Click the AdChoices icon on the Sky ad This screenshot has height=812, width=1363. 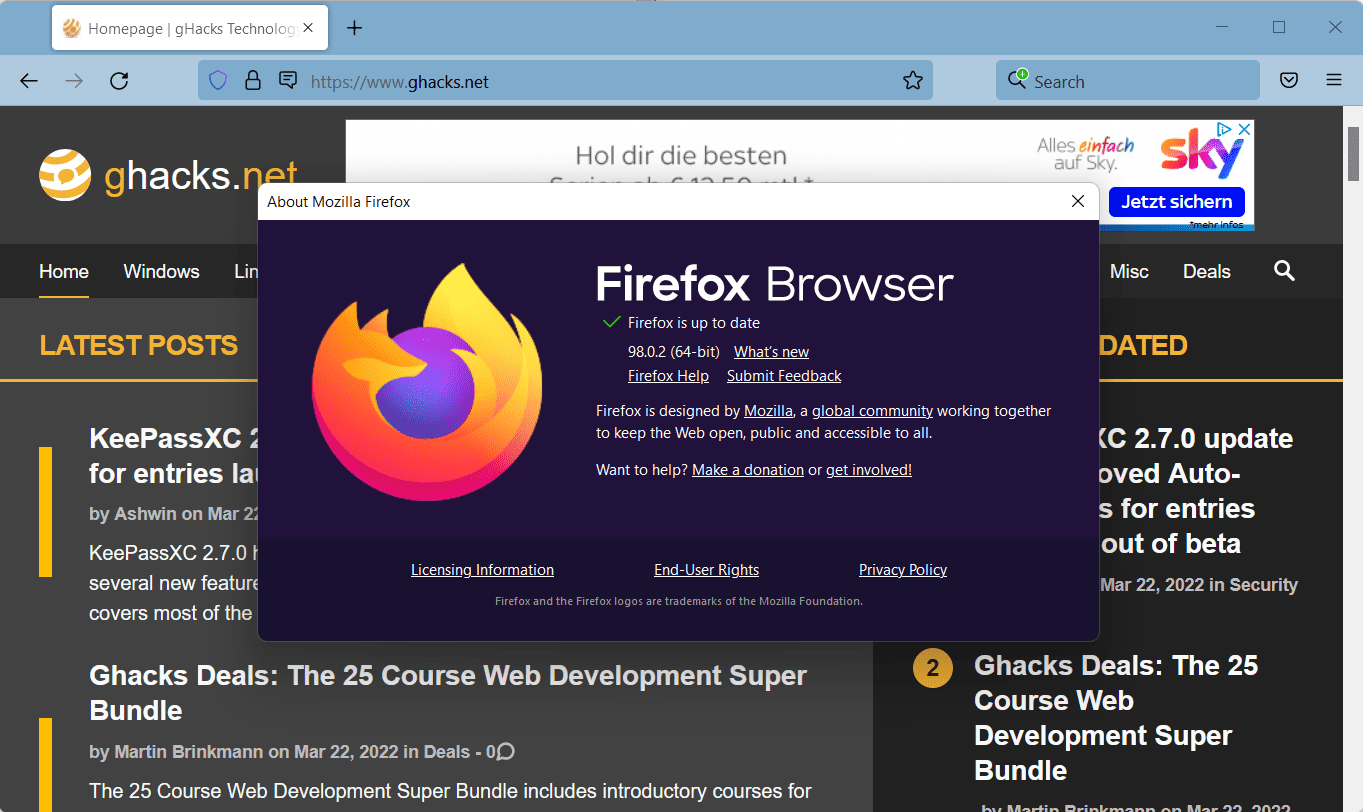point(1225,129)
